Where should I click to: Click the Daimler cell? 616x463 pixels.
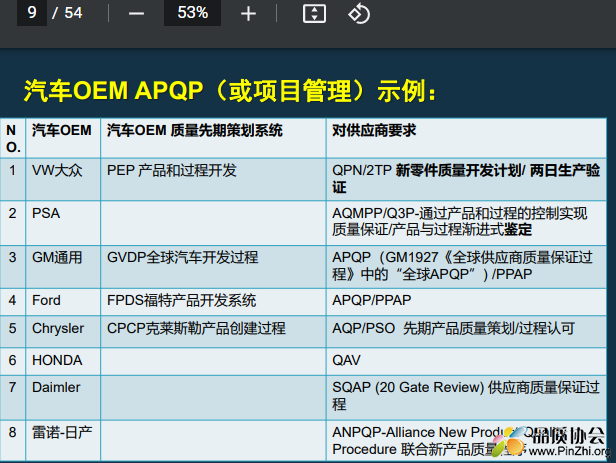[x=63, y=397]
